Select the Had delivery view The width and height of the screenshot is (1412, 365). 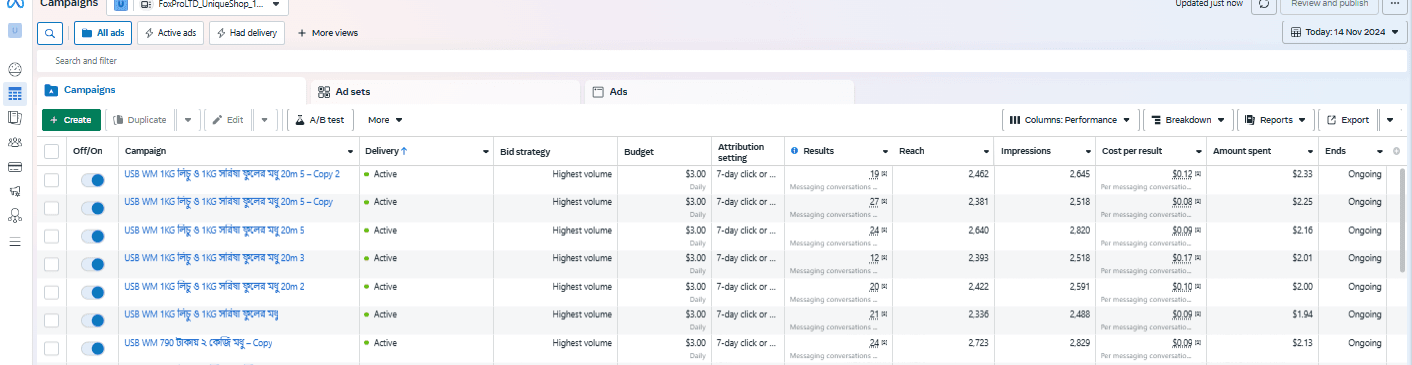[247, 33]
